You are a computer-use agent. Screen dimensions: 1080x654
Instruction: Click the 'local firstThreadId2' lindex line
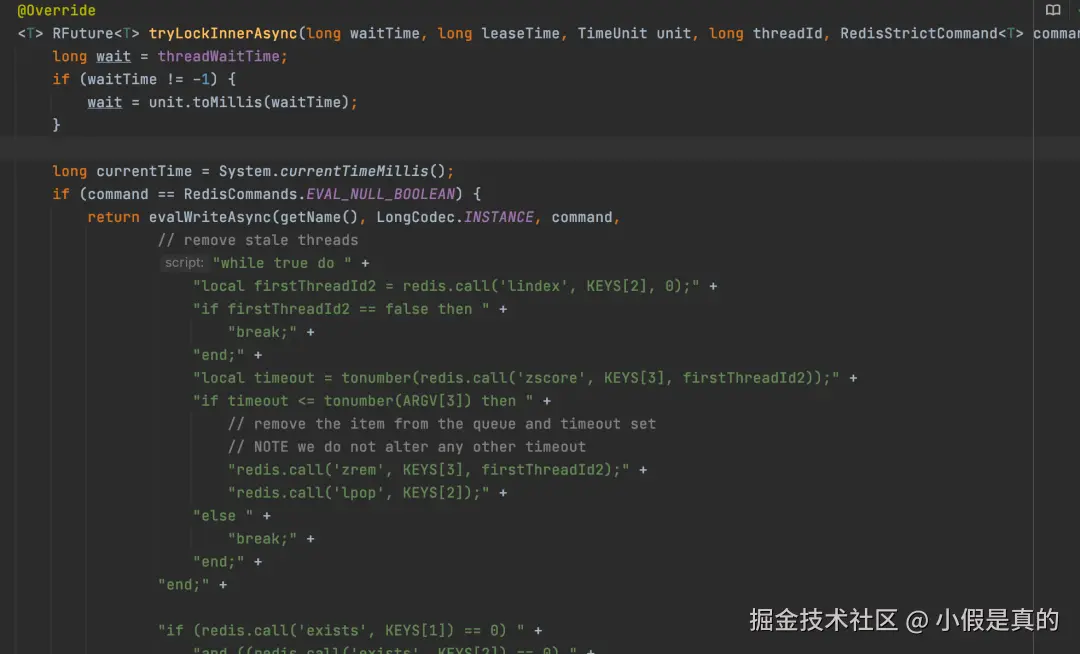point(446,286)
